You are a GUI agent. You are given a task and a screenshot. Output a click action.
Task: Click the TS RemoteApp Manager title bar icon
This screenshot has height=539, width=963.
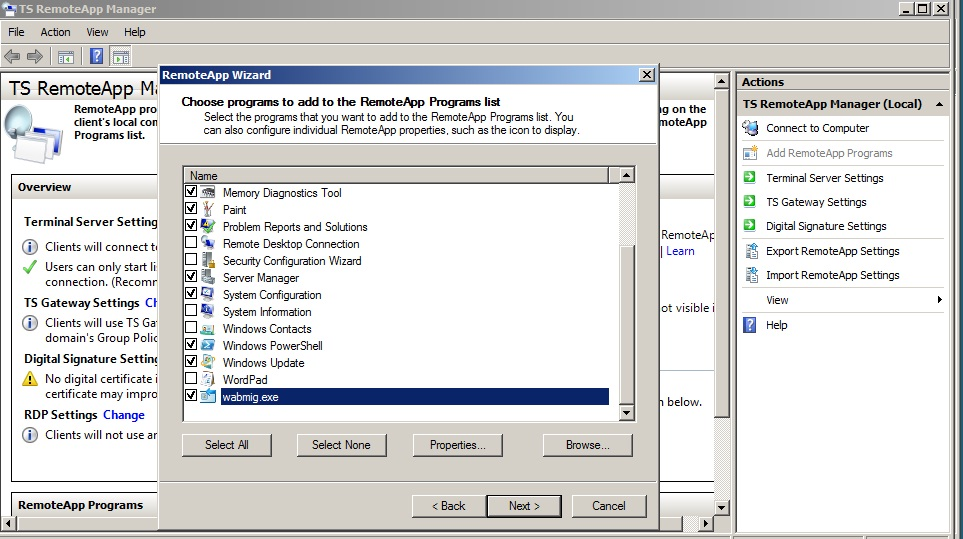(9, 9)
